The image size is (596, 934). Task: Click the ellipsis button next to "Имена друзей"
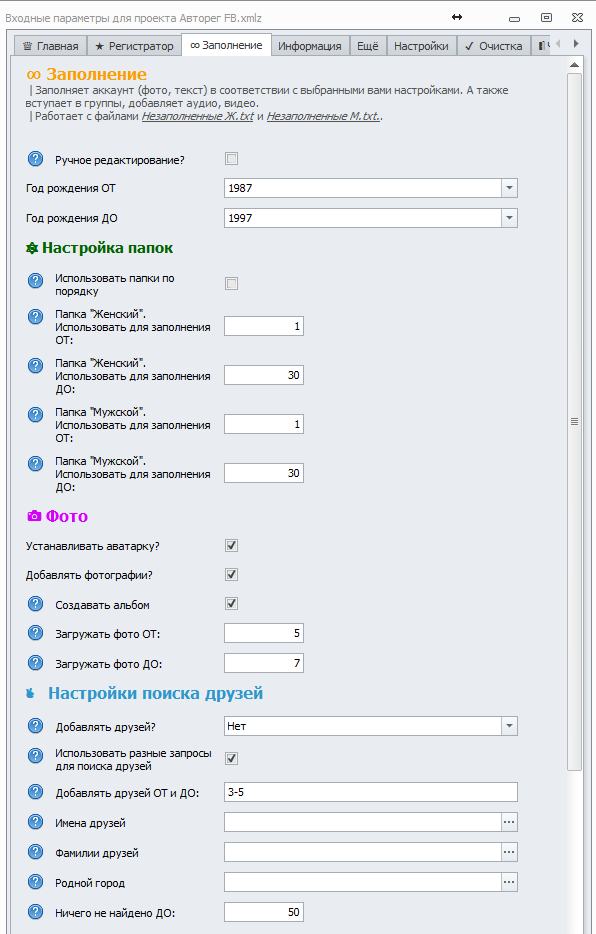click(509, 821)
